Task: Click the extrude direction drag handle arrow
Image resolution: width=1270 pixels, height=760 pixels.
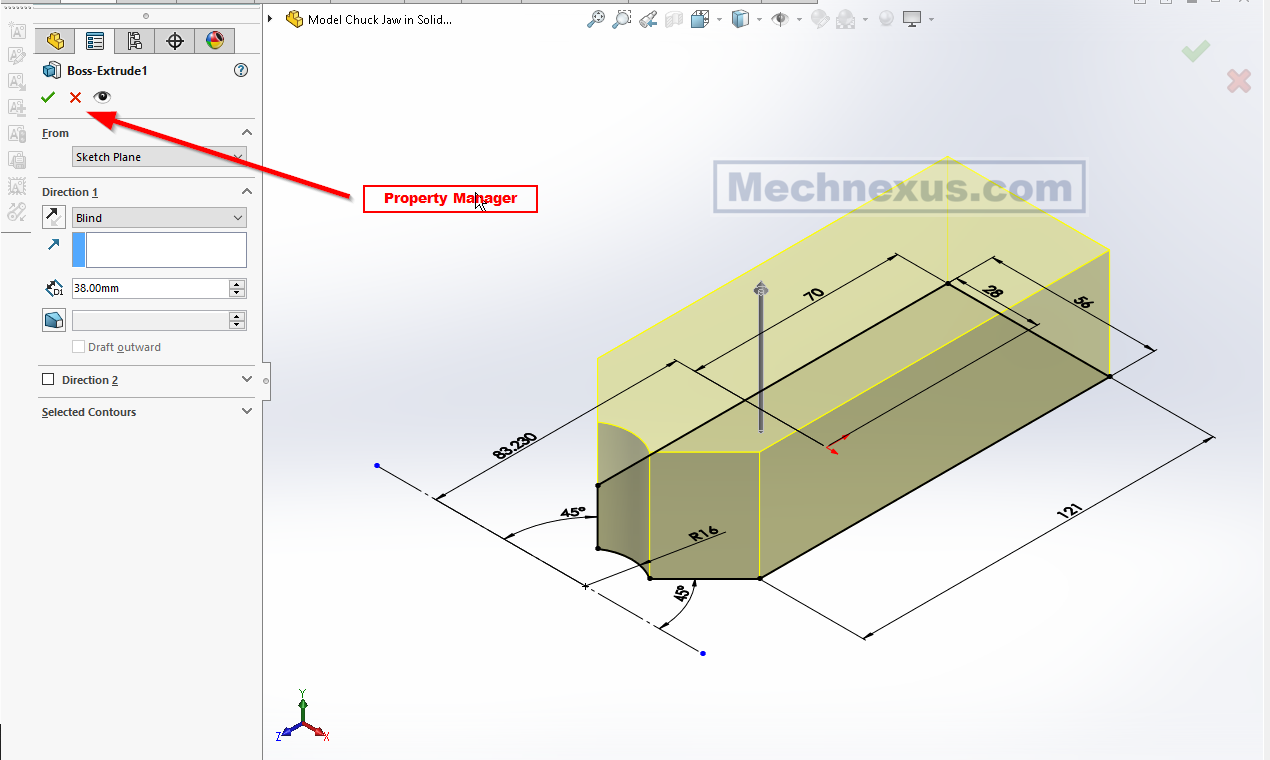Action: [761, 290]
